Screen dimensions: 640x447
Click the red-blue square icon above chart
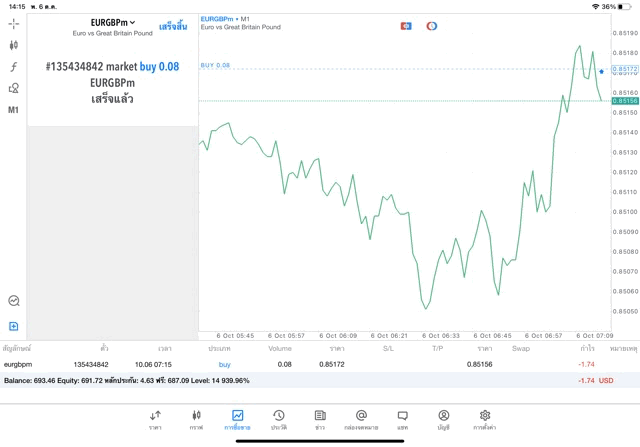click(406, 26)
